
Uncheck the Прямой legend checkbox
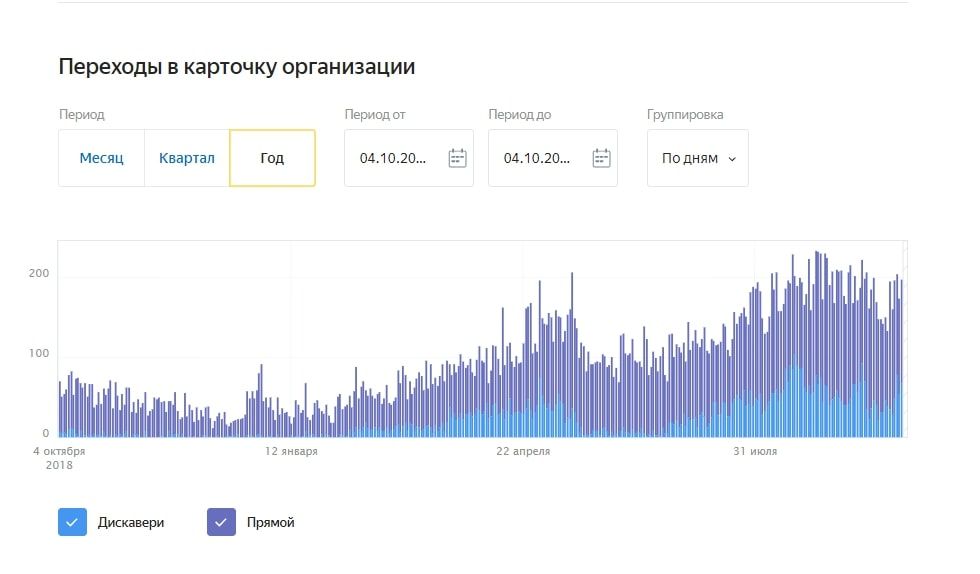221,522
